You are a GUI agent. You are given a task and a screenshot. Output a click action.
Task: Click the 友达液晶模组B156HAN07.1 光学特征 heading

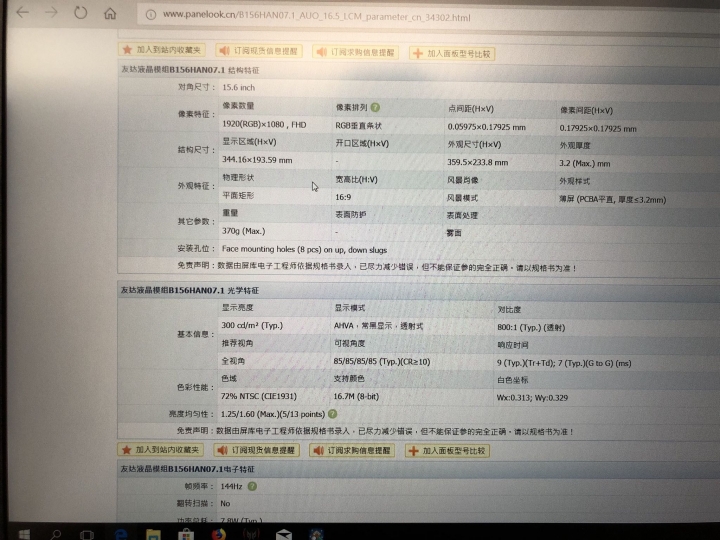[x=190, y=290]
